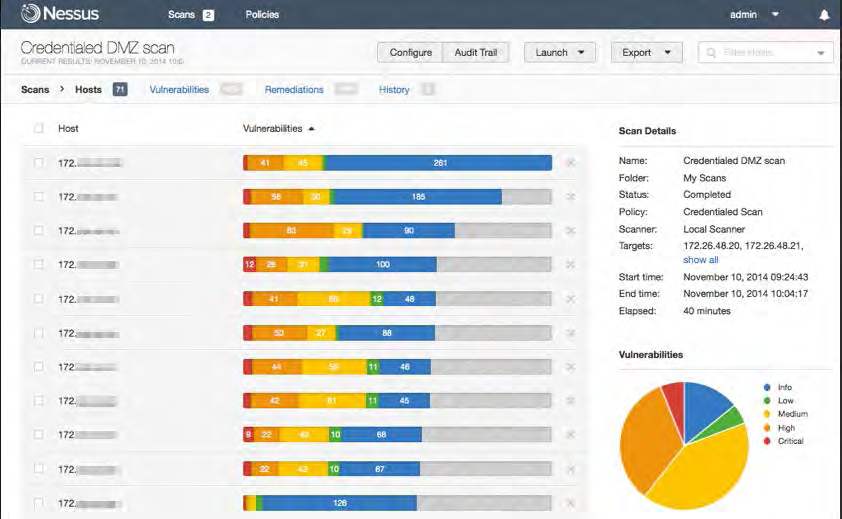Screen dimensions: 842x519
Task: Click the blue 261 info bar segment
Action: 439,163
